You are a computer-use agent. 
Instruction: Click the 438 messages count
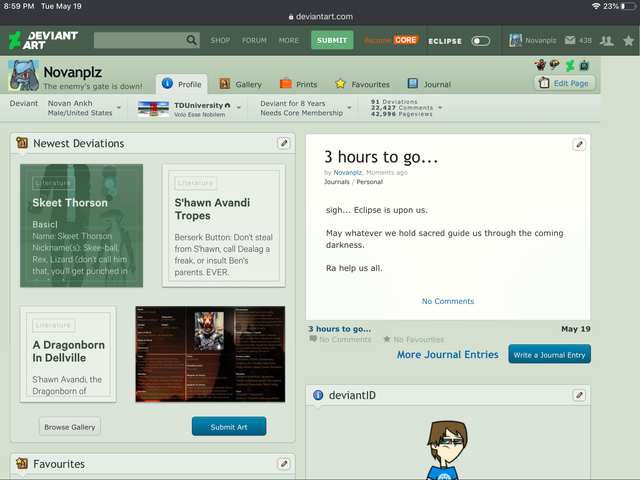tap(585, 40)
